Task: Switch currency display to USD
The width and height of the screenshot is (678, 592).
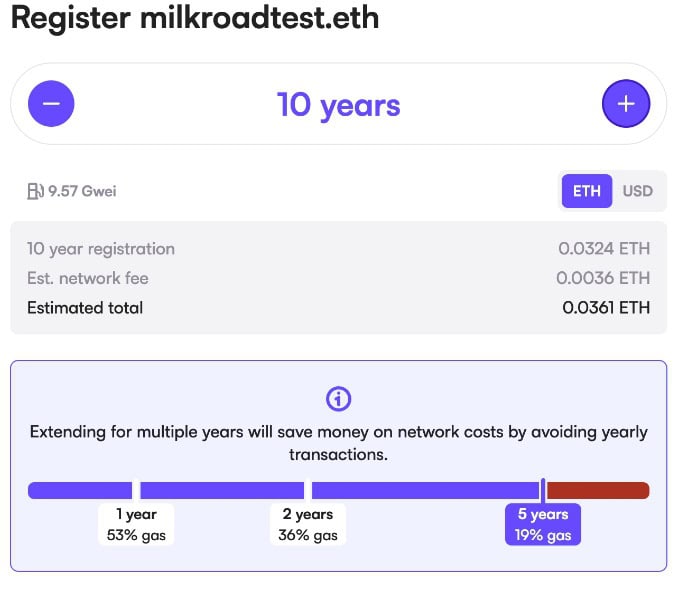Action: pos(637,191)
